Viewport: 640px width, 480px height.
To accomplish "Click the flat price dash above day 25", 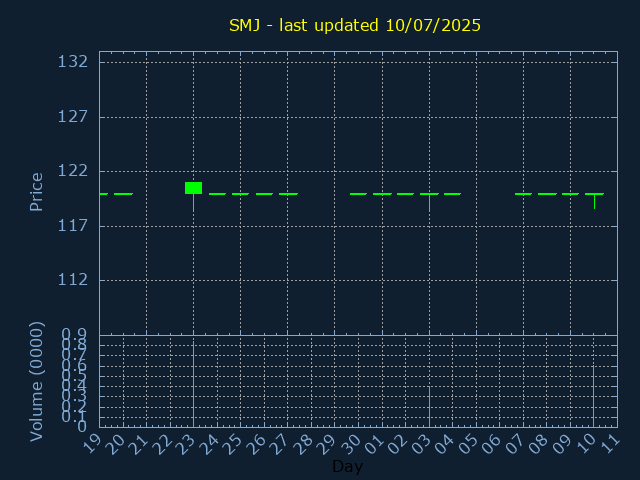I will (241, 194).
